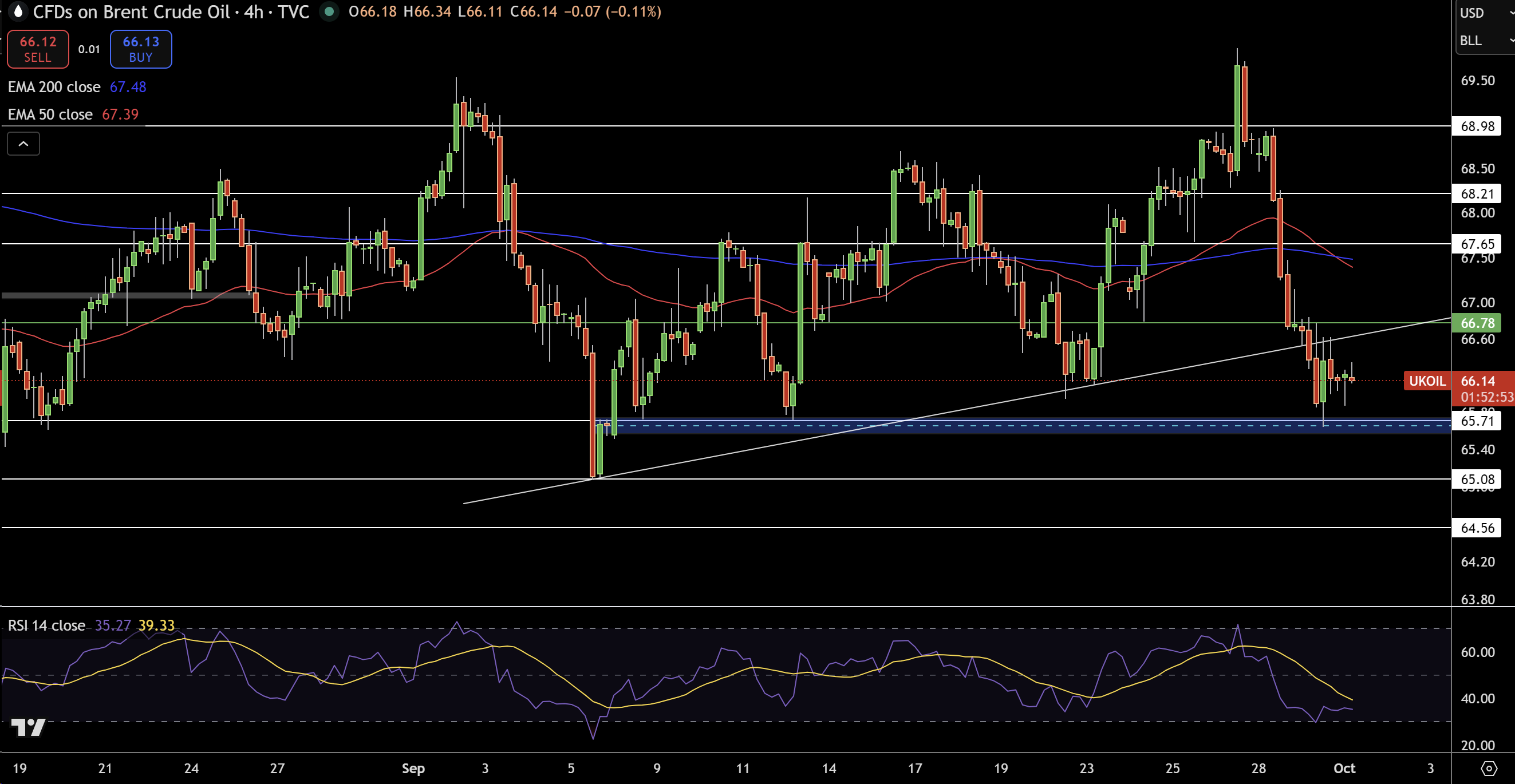The width and height of the screenshot is (1515, 784).
Task: Select the RSI 14 close indicator legend
Action: coord(46,625)
